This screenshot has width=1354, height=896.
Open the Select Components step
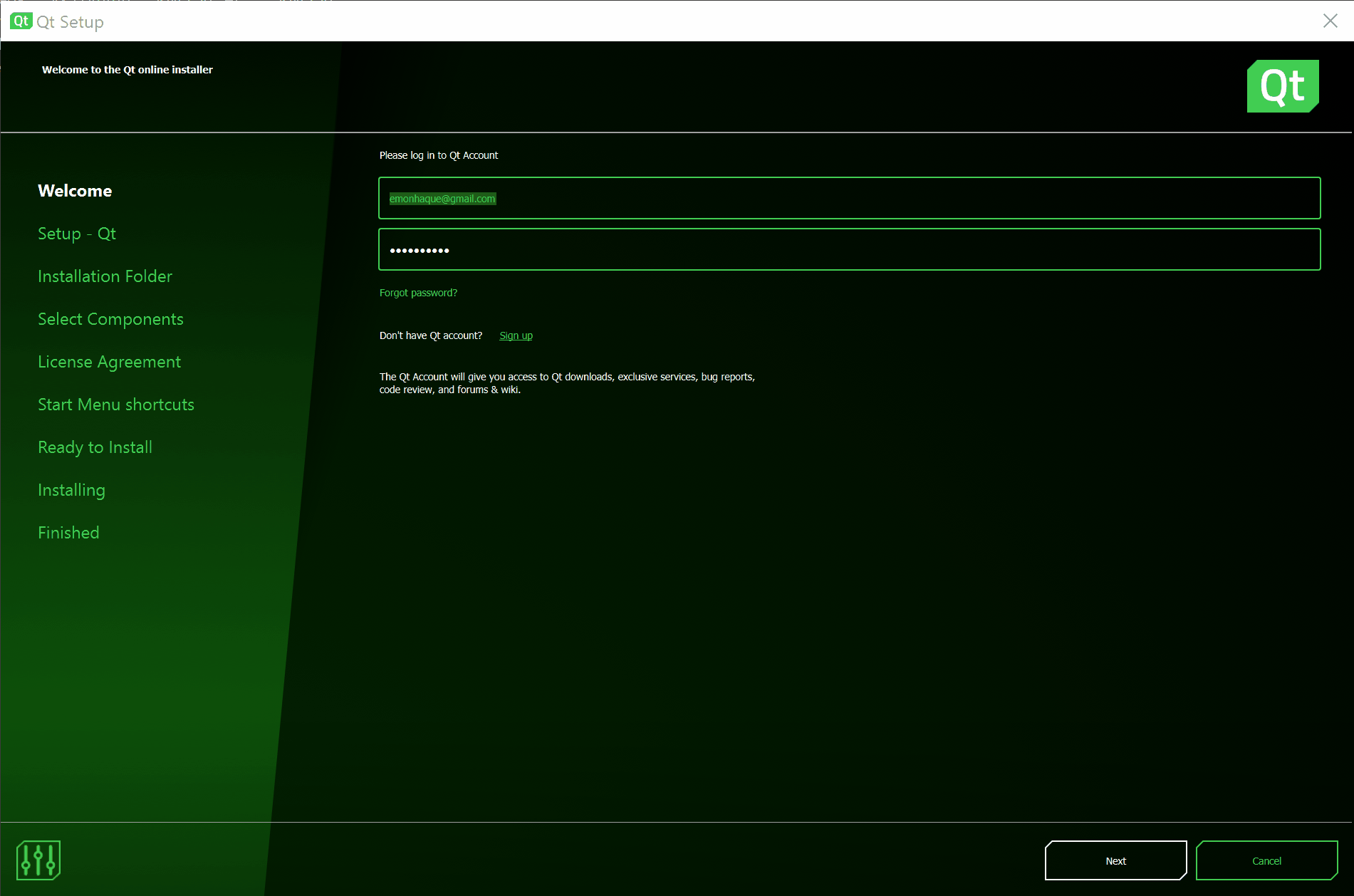click(110, 318)
